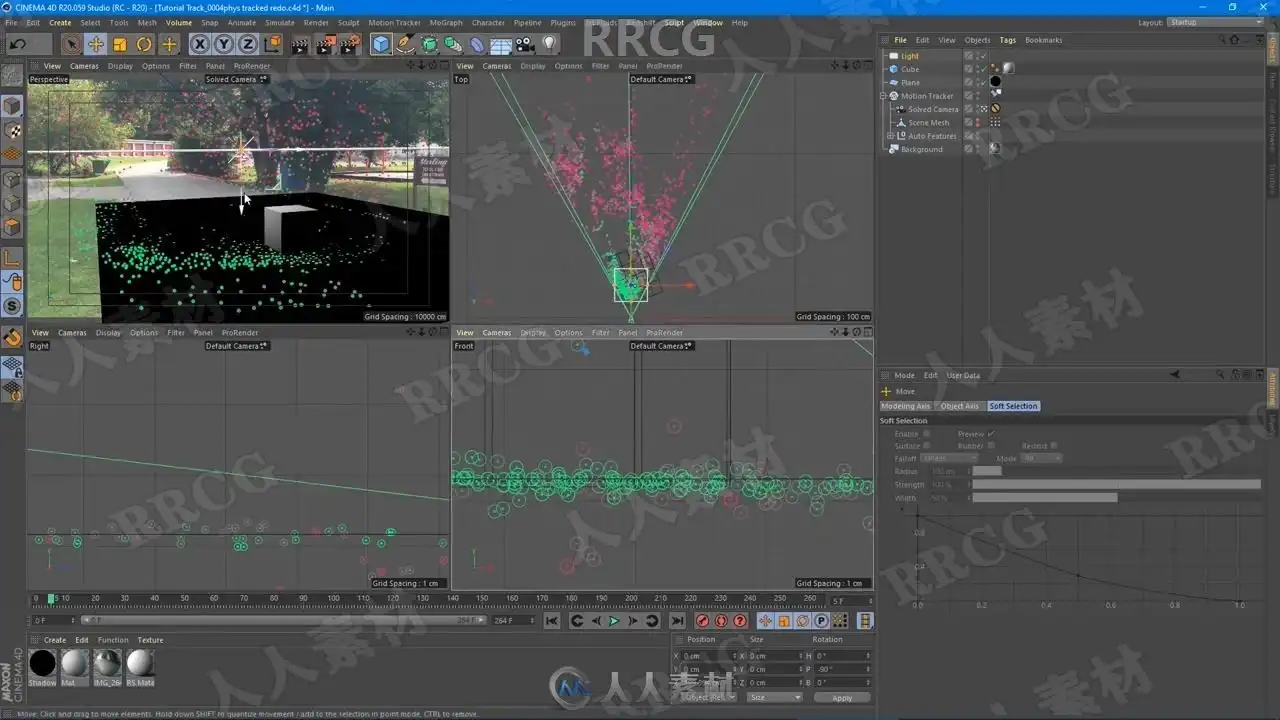The image size is (1280, 720).
Task: Toggle the Y axis lock
Action: pos(224,44)
